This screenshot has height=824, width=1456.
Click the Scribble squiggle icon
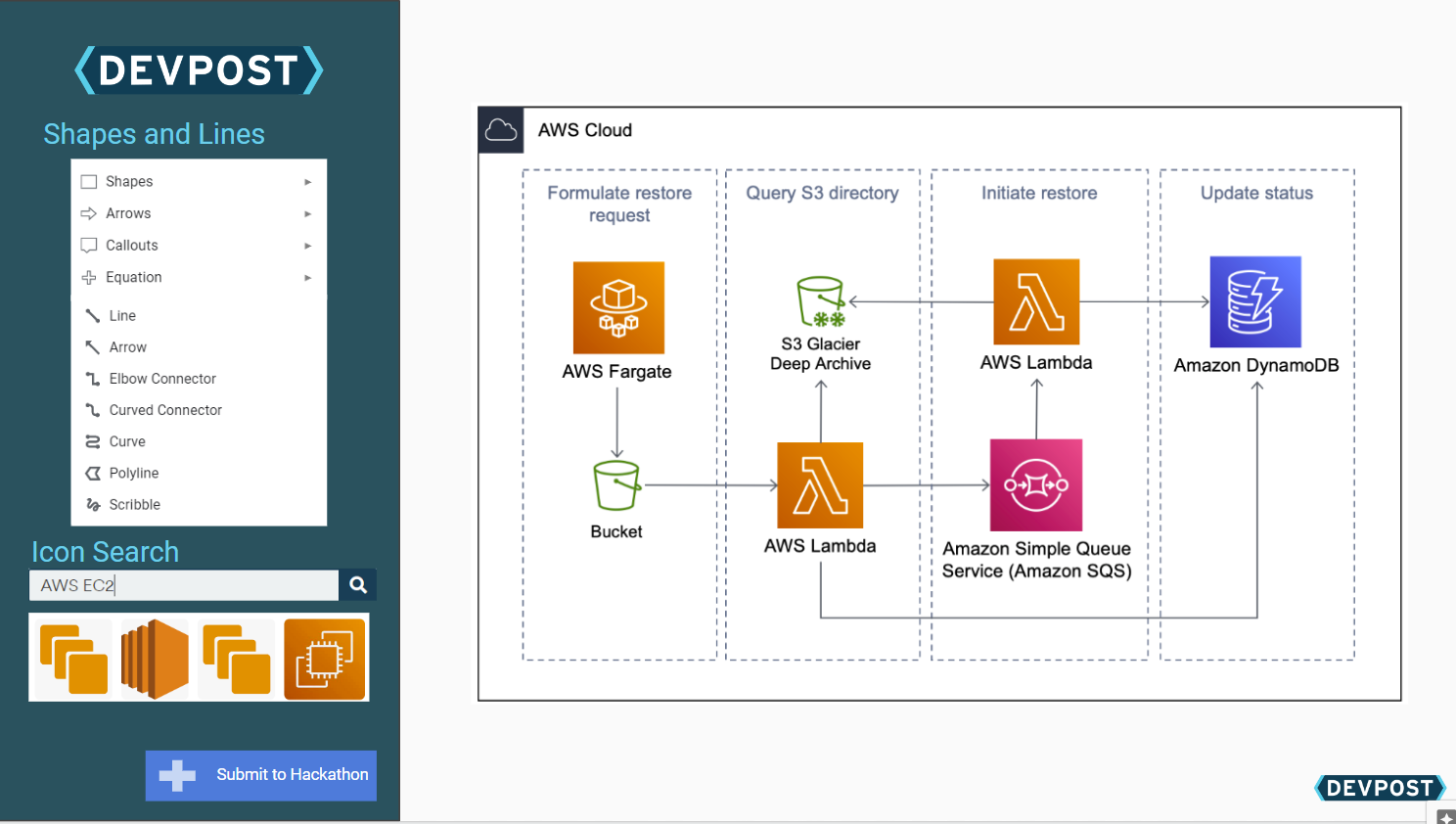coord(93,505)
